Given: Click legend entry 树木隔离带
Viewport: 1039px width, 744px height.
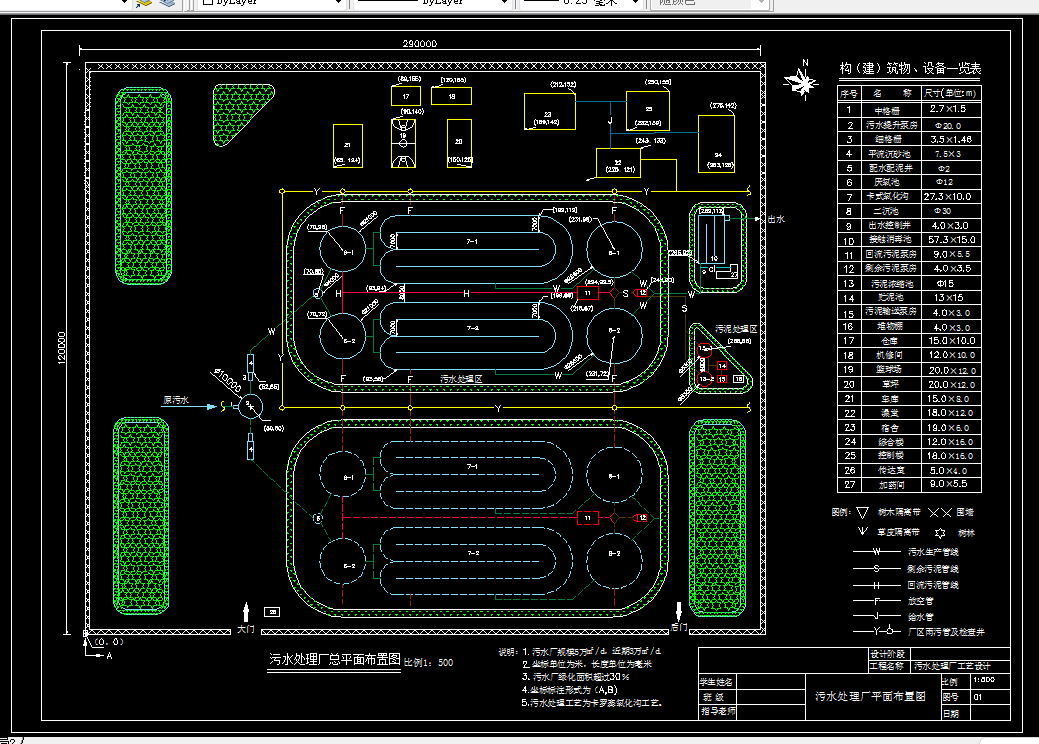Looking at the screenshot, I should [x=899, y=512].
